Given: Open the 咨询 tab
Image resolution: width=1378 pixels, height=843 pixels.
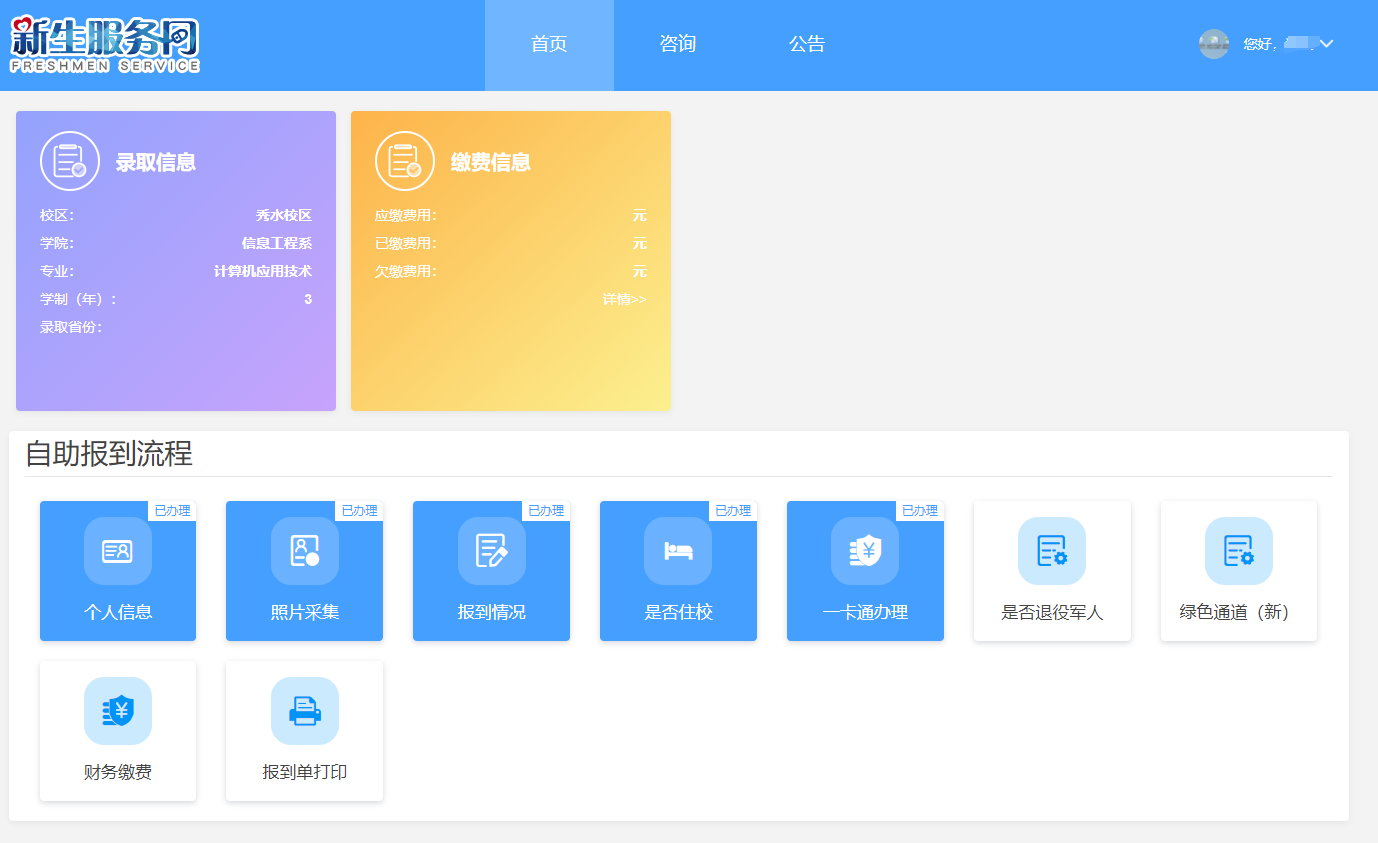Looking at the screenshot, I should click(678, 45).
